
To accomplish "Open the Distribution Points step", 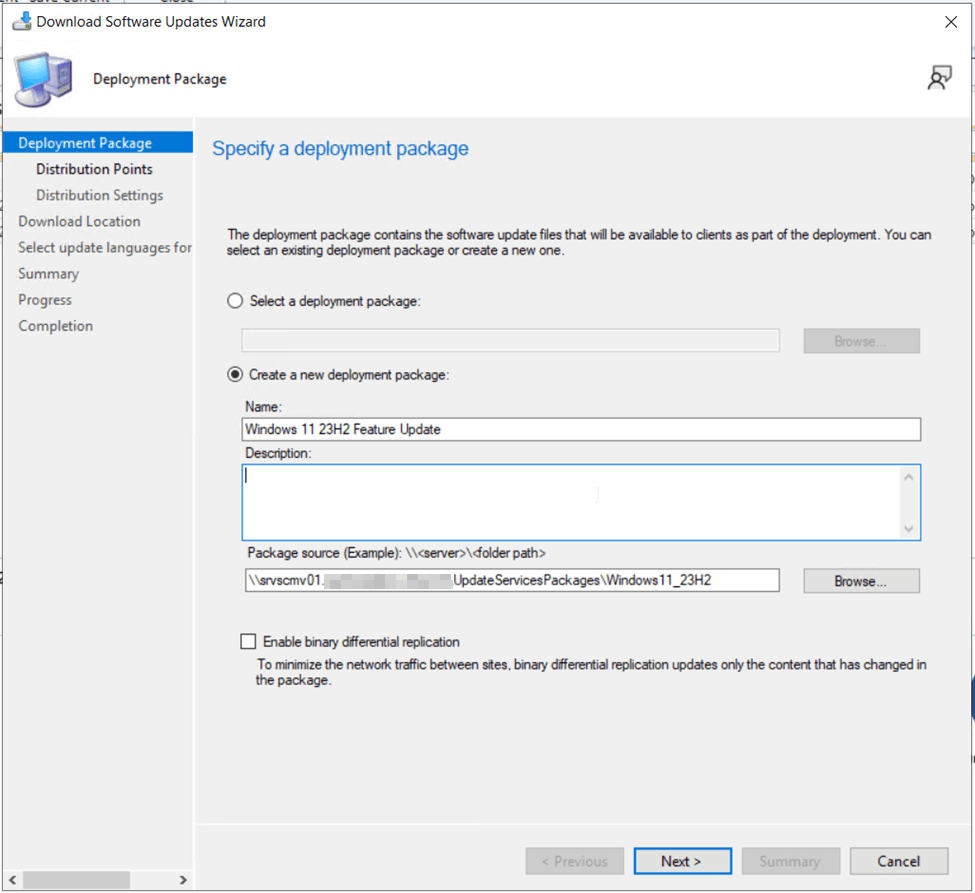I will (94, 169).
